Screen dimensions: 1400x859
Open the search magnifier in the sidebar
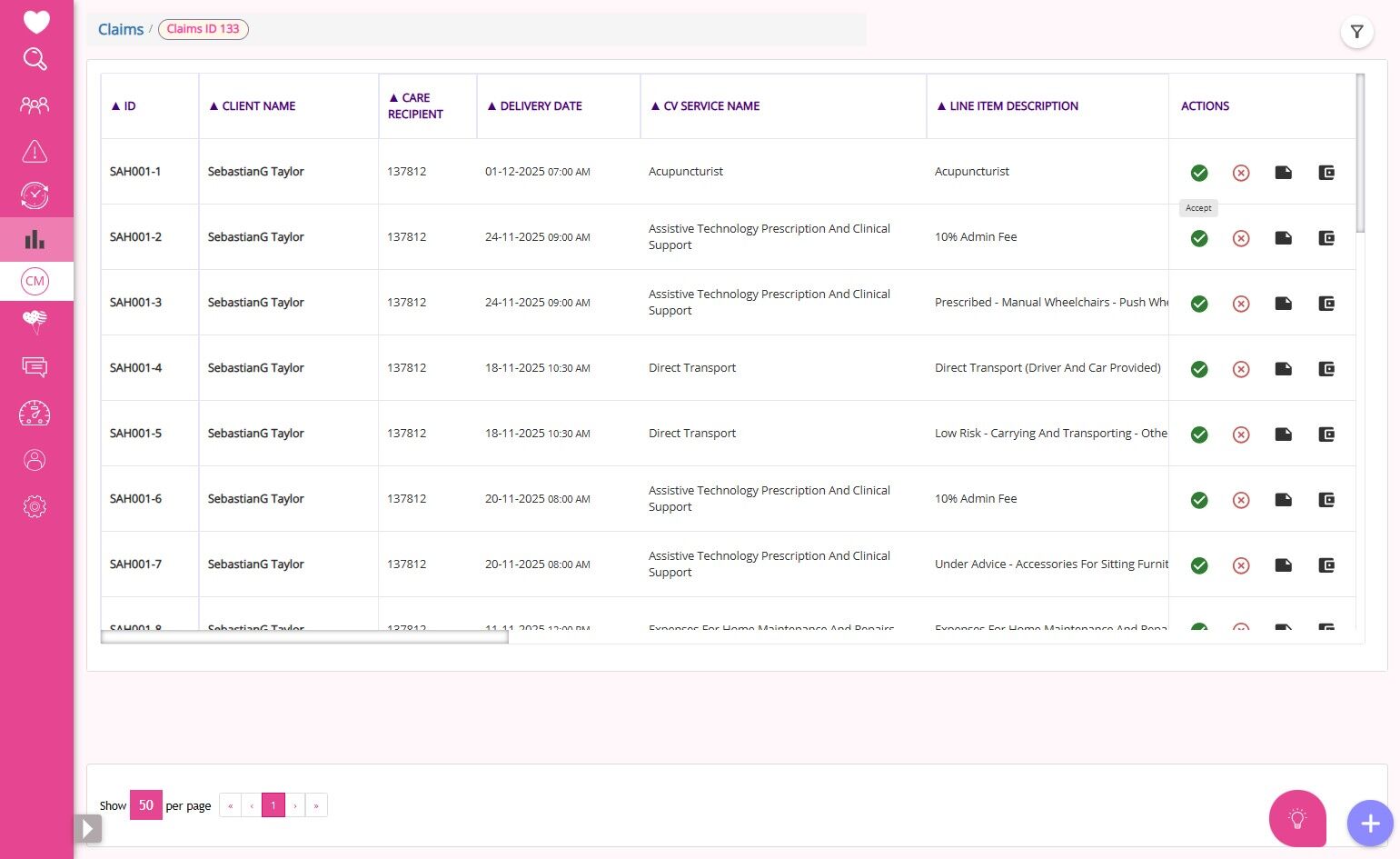pos(35,59)
